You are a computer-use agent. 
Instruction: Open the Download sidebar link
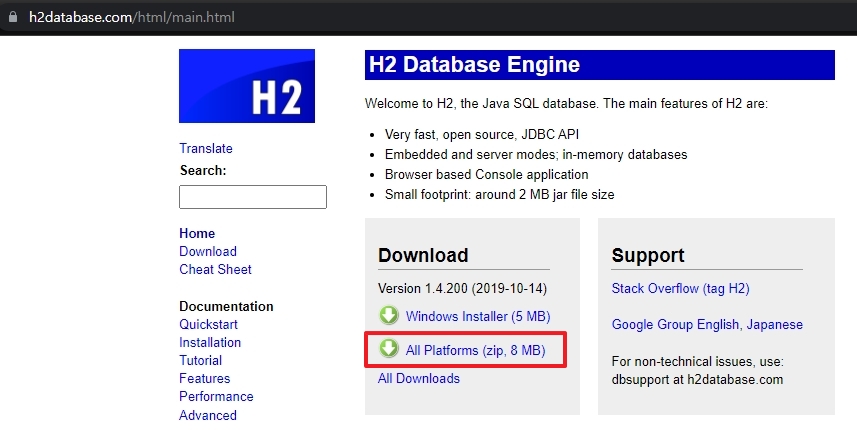click(x=208, y=251)
